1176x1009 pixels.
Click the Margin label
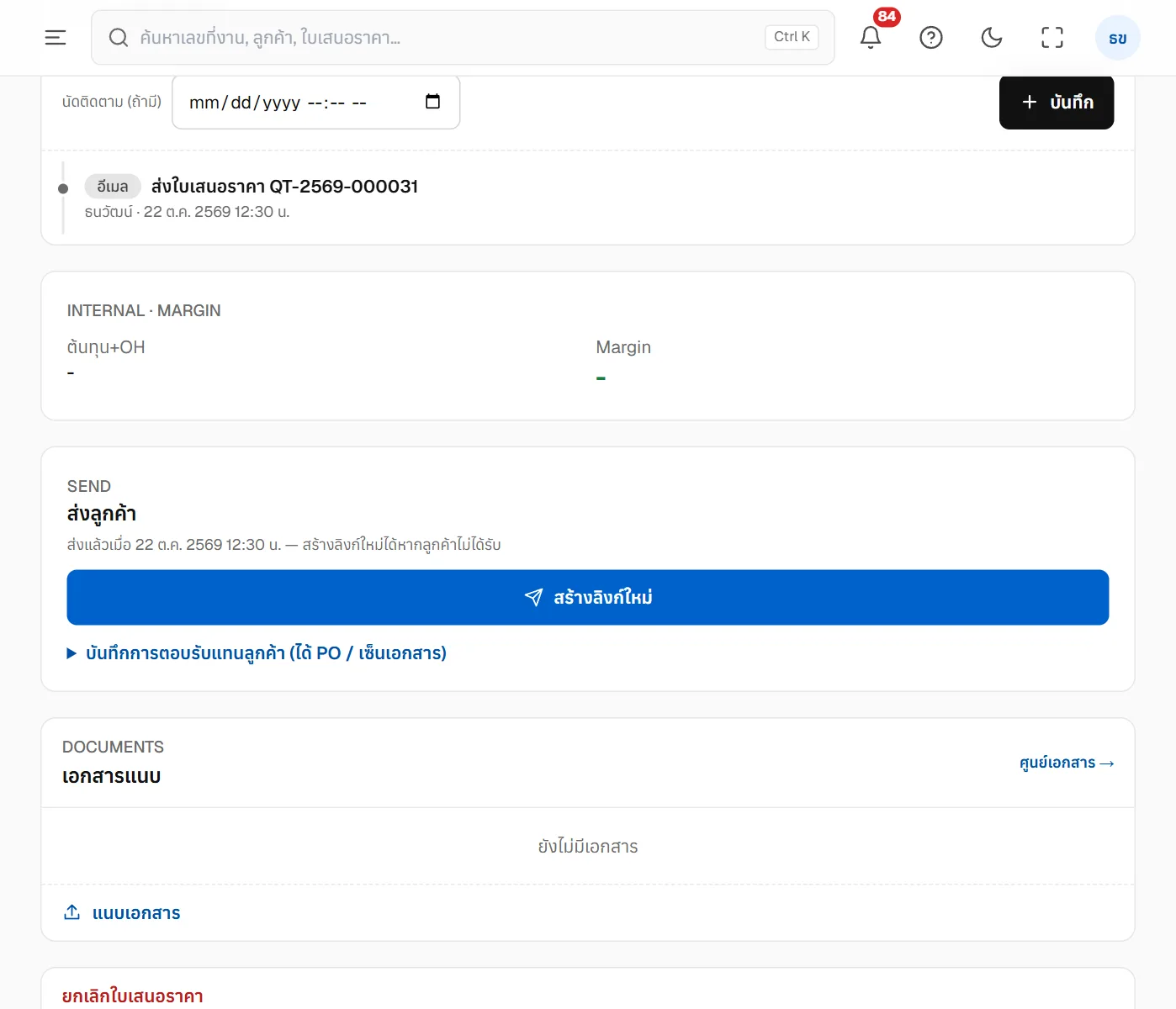(x=623, y=347)
